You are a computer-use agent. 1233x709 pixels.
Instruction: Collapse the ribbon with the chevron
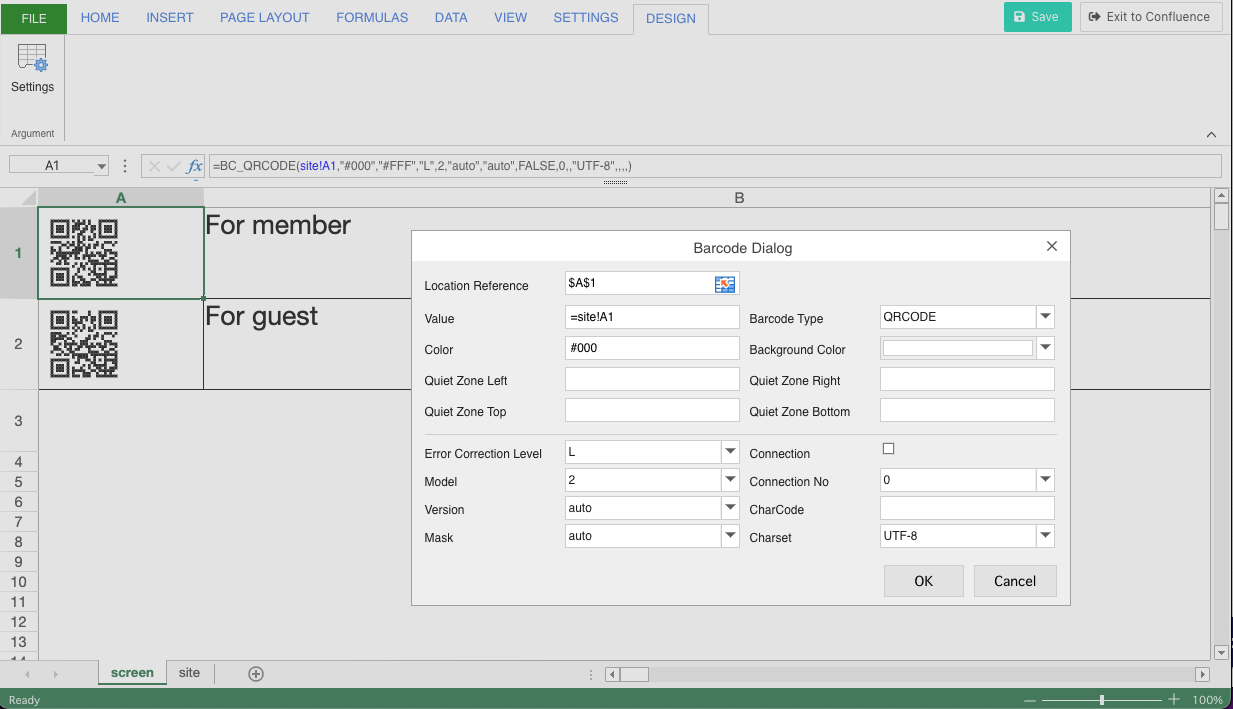click(1211, 135)
